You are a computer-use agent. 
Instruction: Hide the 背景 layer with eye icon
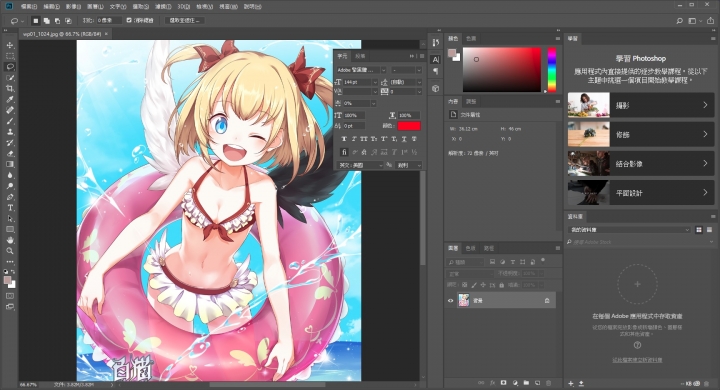[450, 301]
